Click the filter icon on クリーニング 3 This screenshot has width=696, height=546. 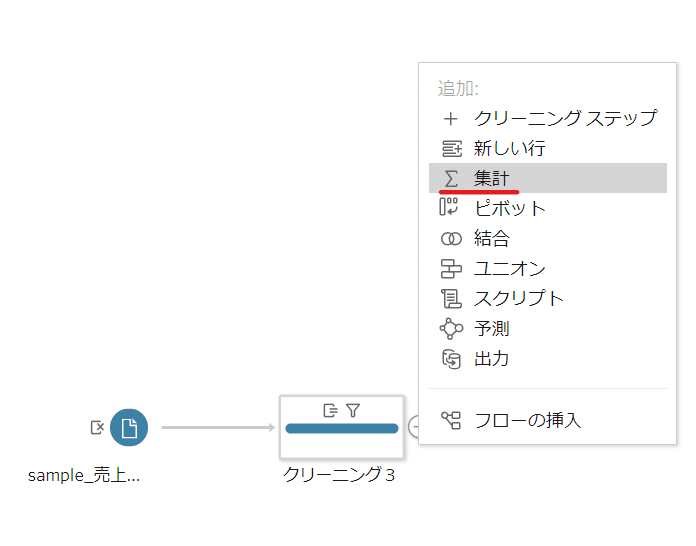coord(353,410)
